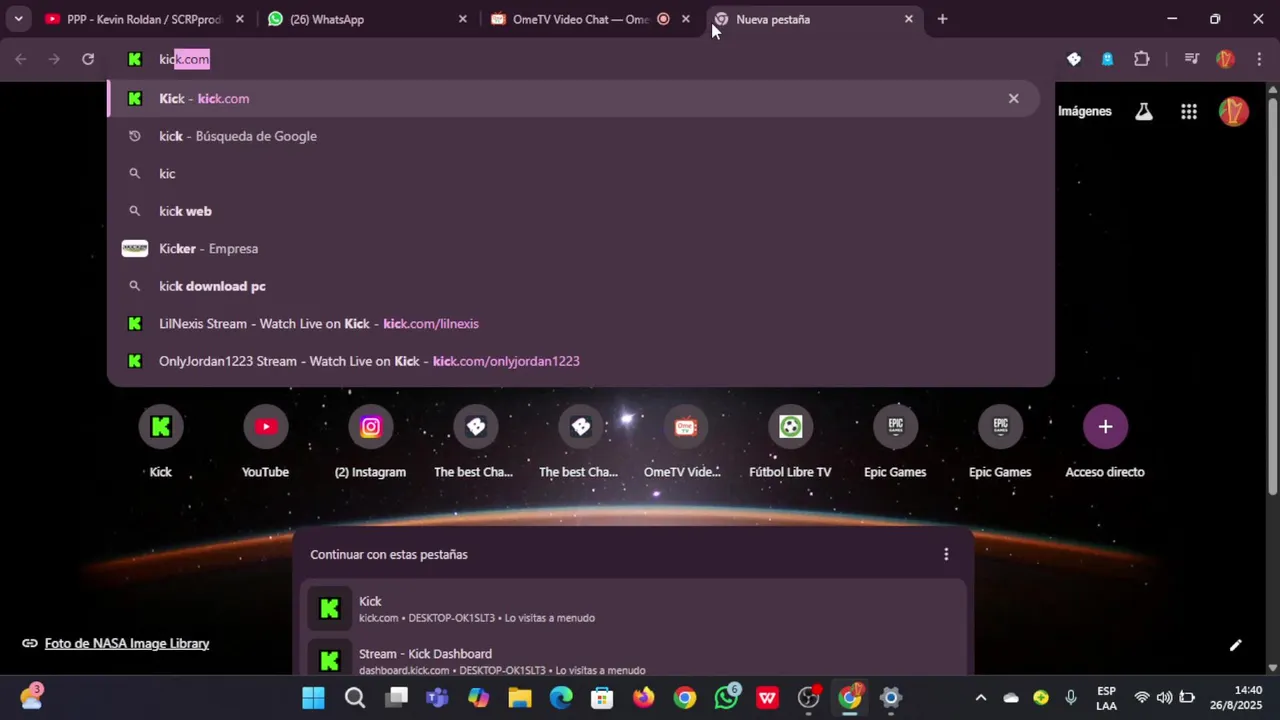
Task: Reload the current page
Action: (88, 59)
